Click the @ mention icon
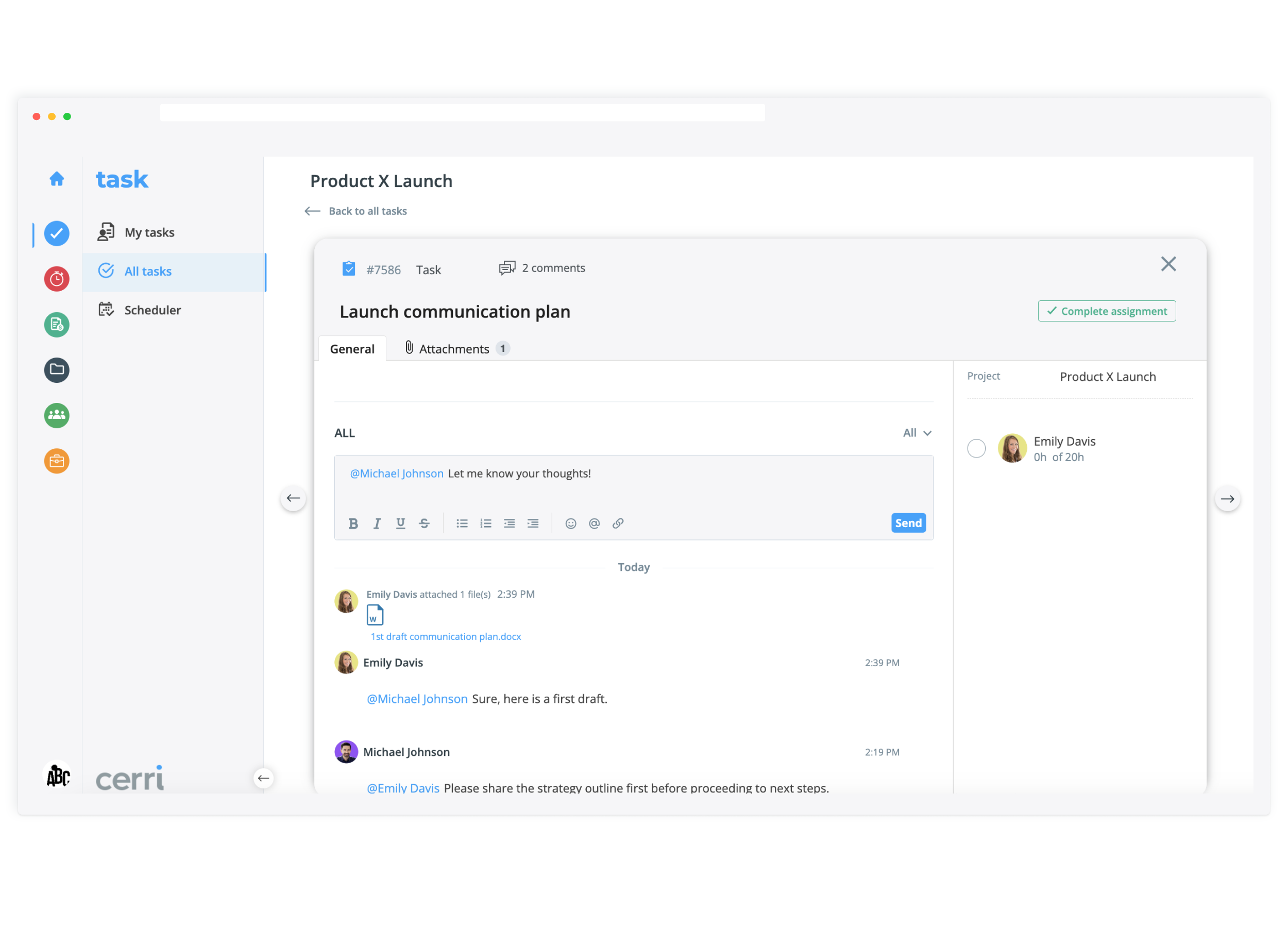Image resolution: width=1288 pixels, height=945 pixels. (x=594, y=524)
